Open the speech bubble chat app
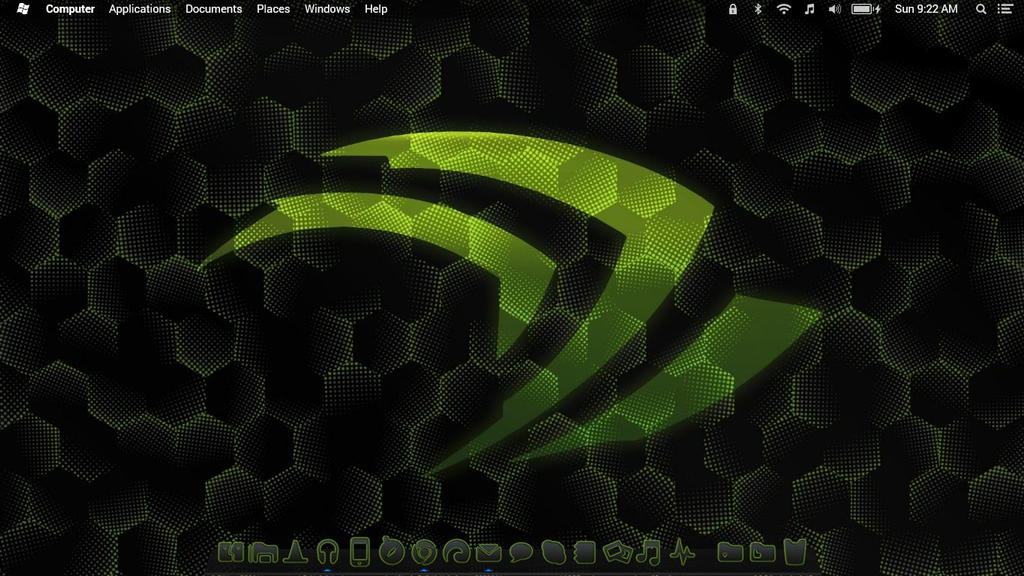This screenshot has height=576, width=1024. point(520,553)
